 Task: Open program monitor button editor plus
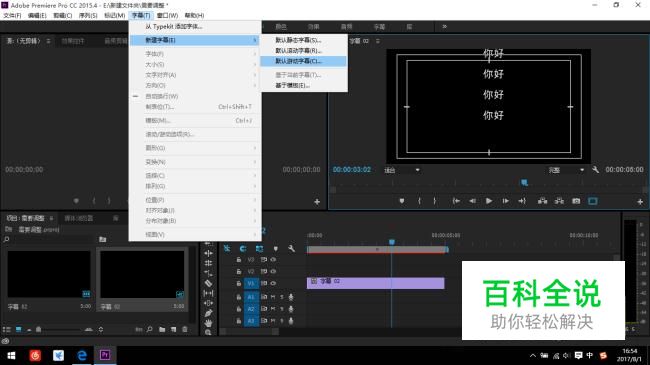point(640,202)
